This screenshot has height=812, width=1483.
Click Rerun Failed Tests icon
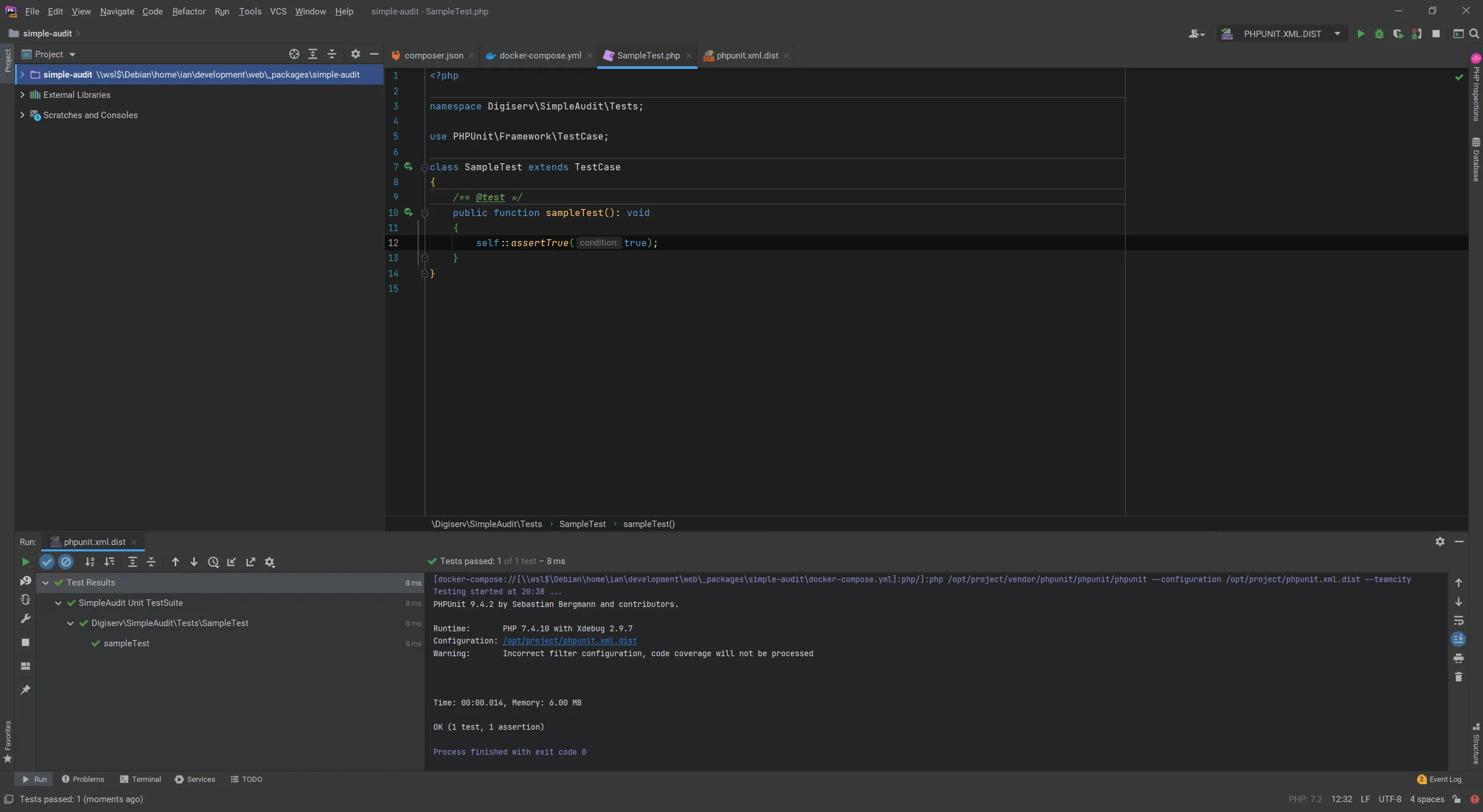point(25,581)
